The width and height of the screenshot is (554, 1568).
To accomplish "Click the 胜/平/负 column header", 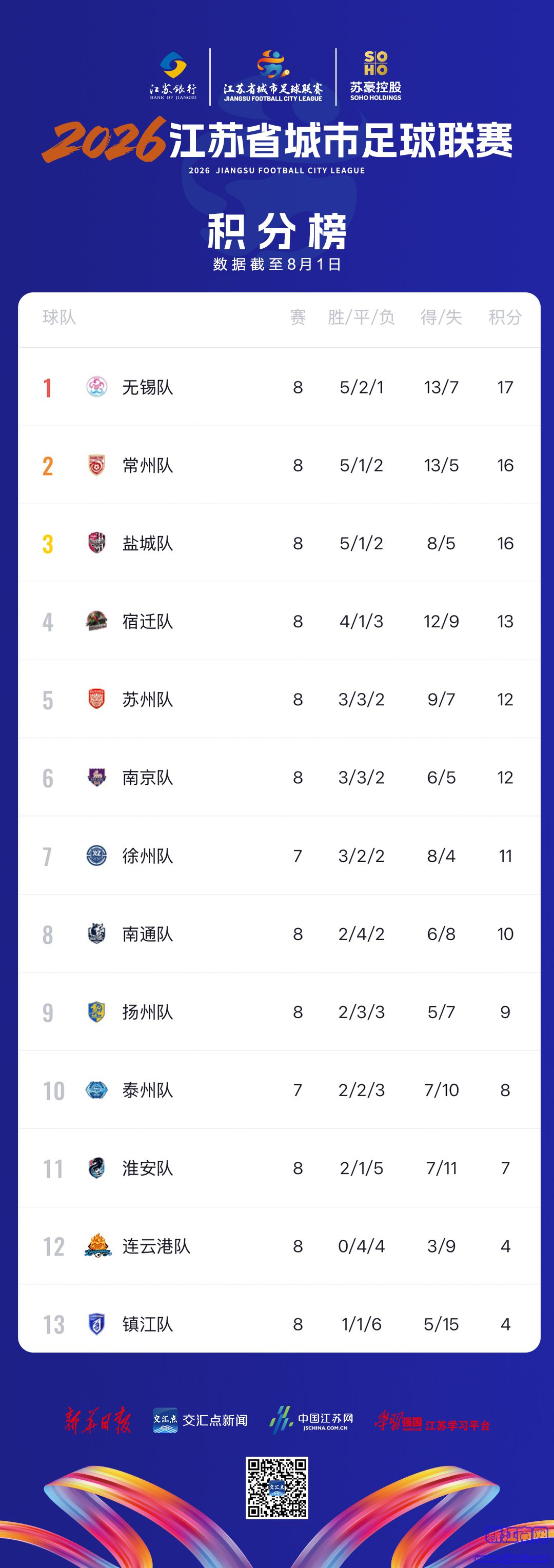I will [x=361, y=317].
